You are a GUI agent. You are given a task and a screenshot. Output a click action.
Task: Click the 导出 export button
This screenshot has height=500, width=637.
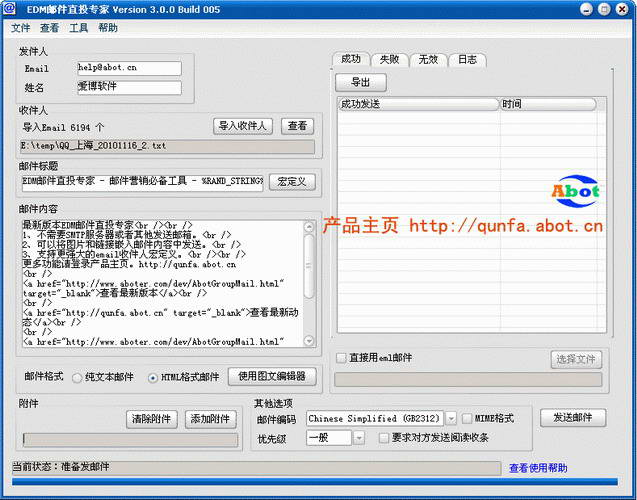[360, 82]
